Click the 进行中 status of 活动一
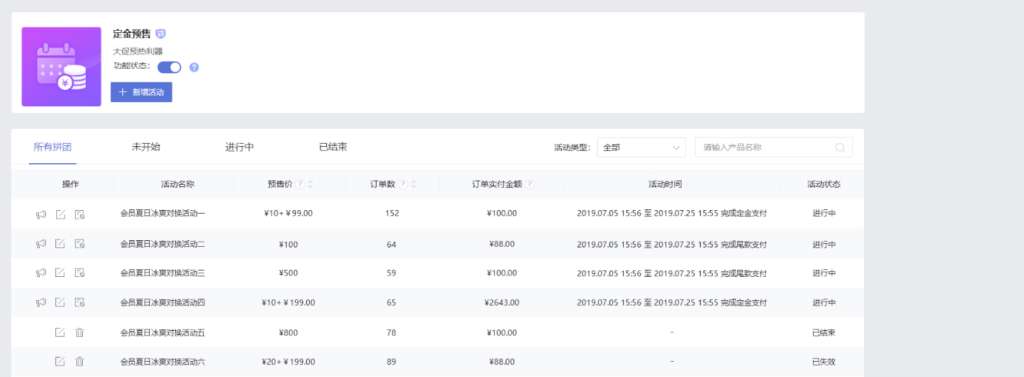This screenshot has height=377, width=1024. (824, 213)
